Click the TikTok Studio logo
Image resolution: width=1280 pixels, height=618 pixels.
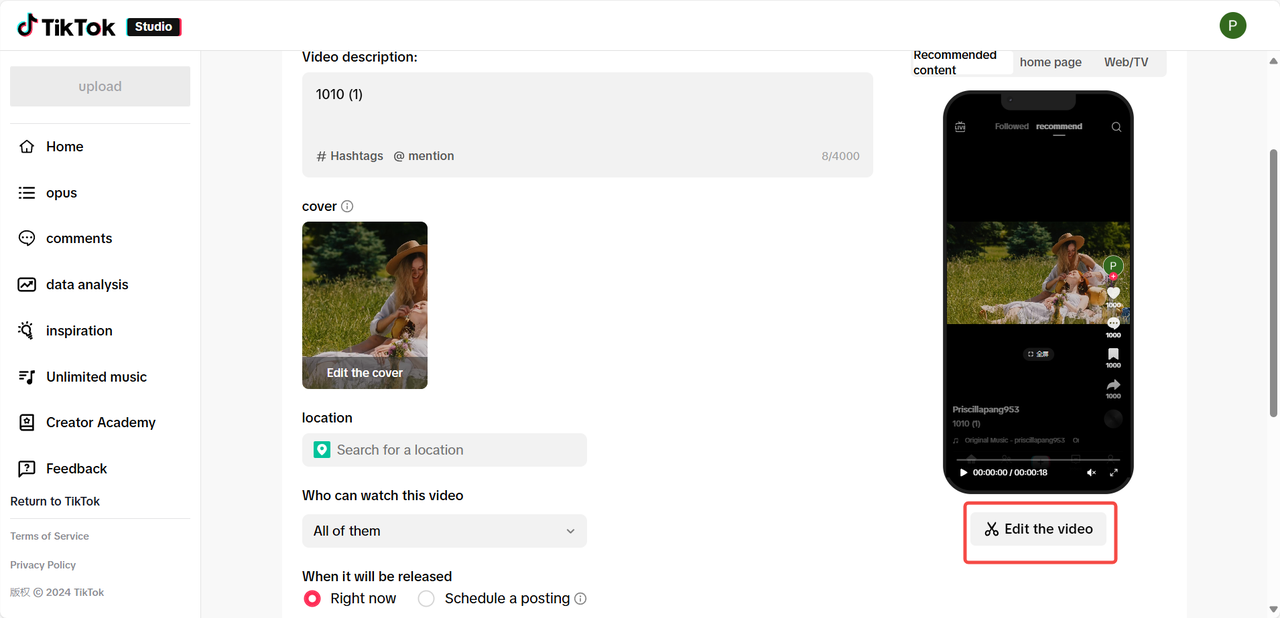coord(99,27)
